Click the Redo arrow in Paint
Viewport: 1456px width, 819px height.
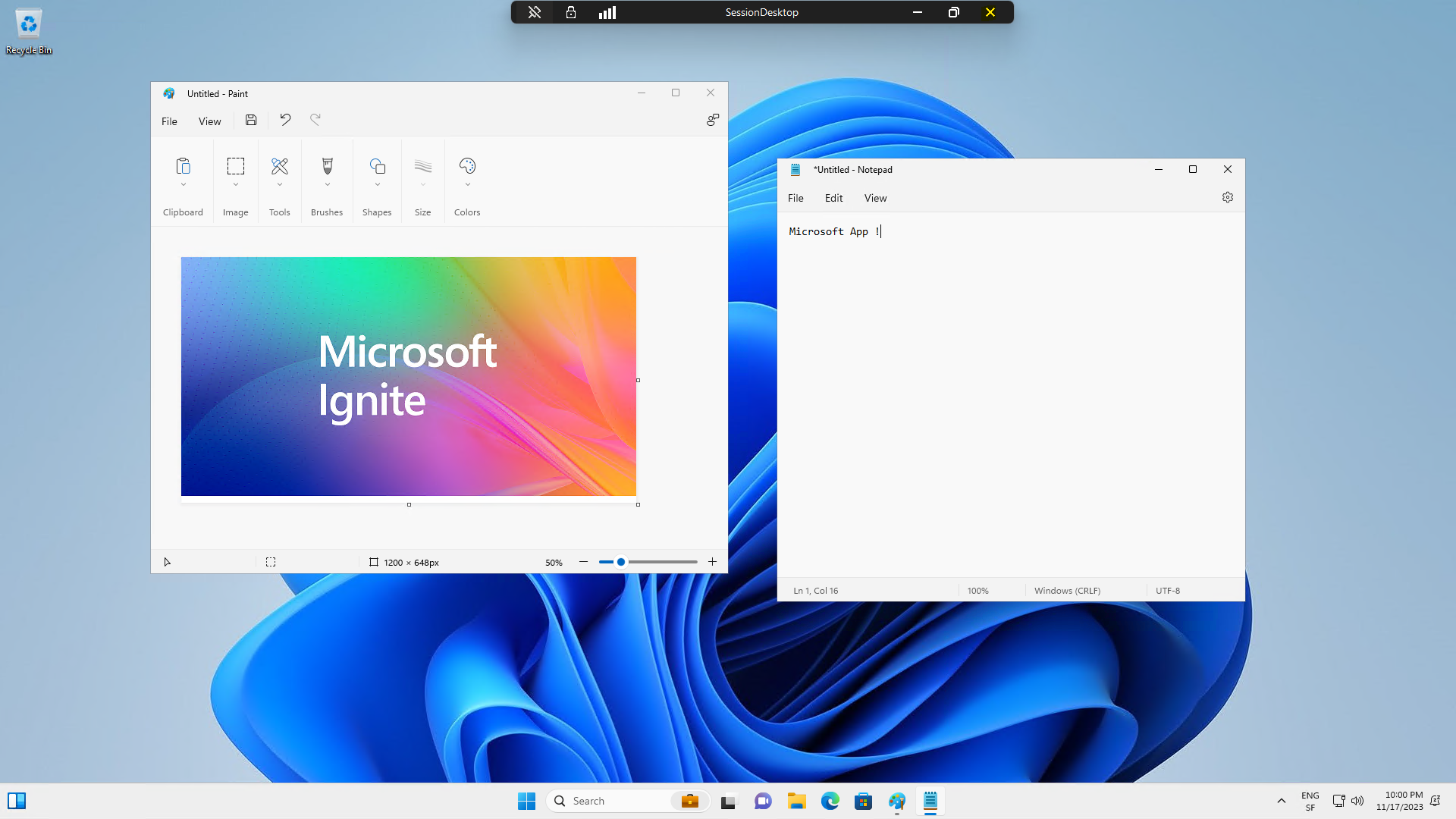click(x=315, y=120)
